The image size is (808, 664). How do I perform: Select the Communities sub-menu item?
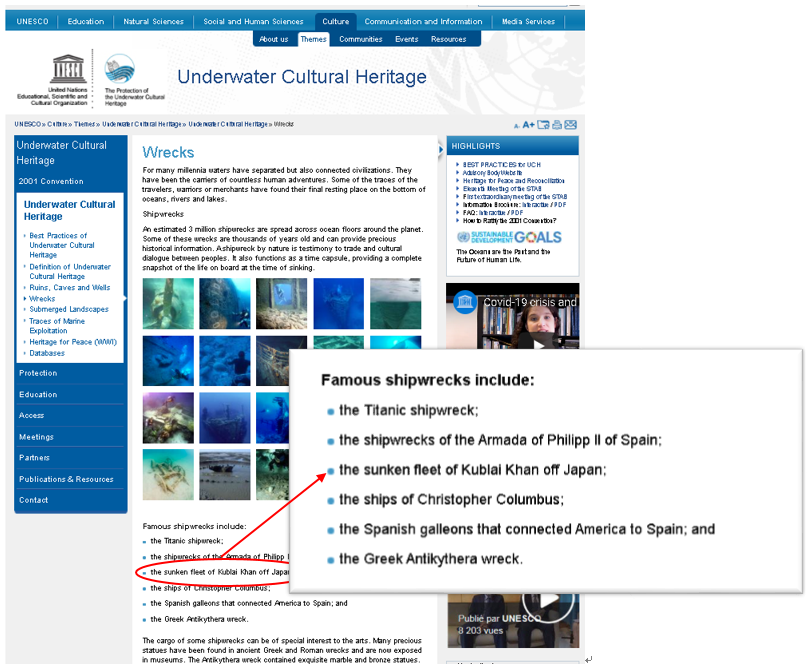(361, 39)
